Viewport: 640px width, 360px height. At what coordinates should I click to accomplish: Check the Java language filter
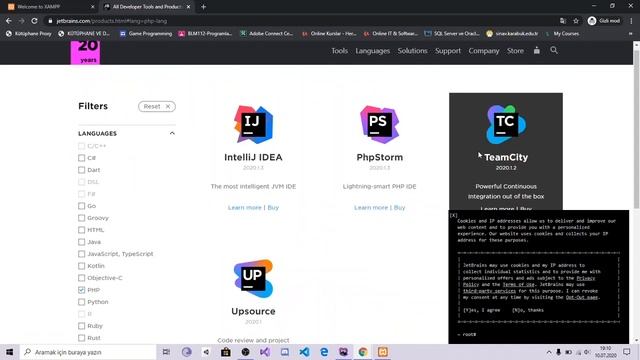click(82, 242)
